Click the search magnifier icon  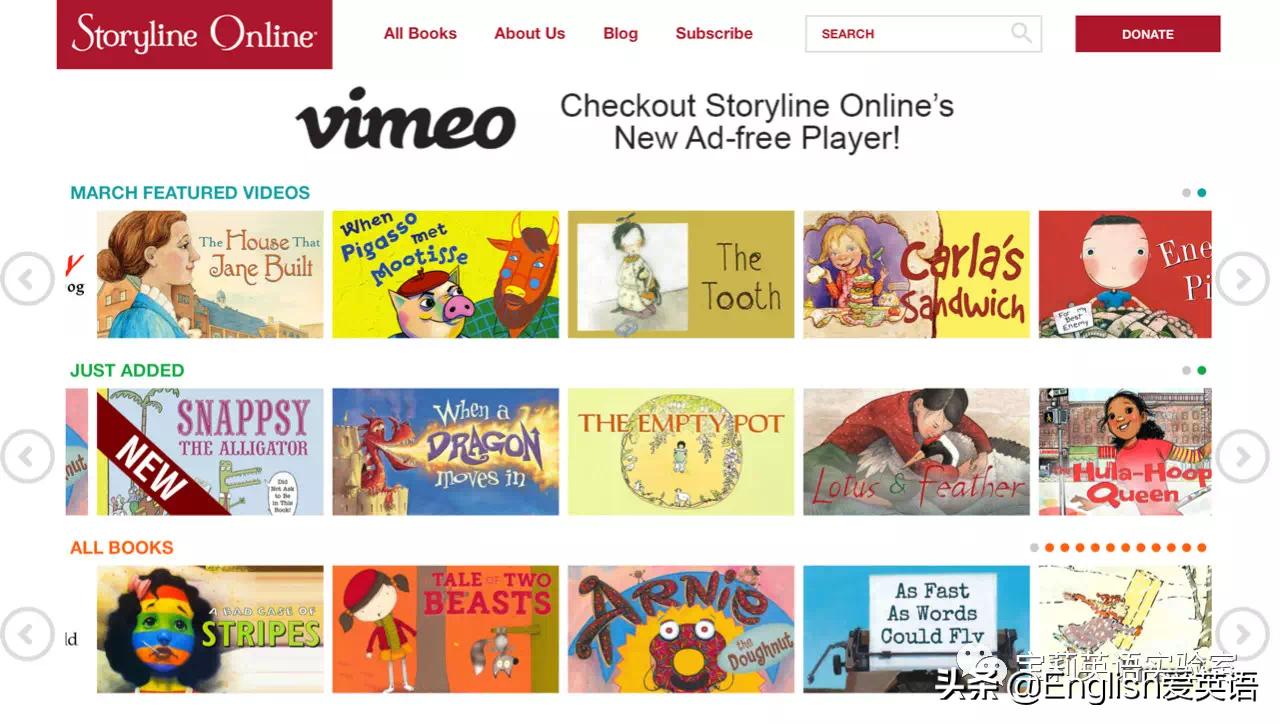pos(1021,33)
